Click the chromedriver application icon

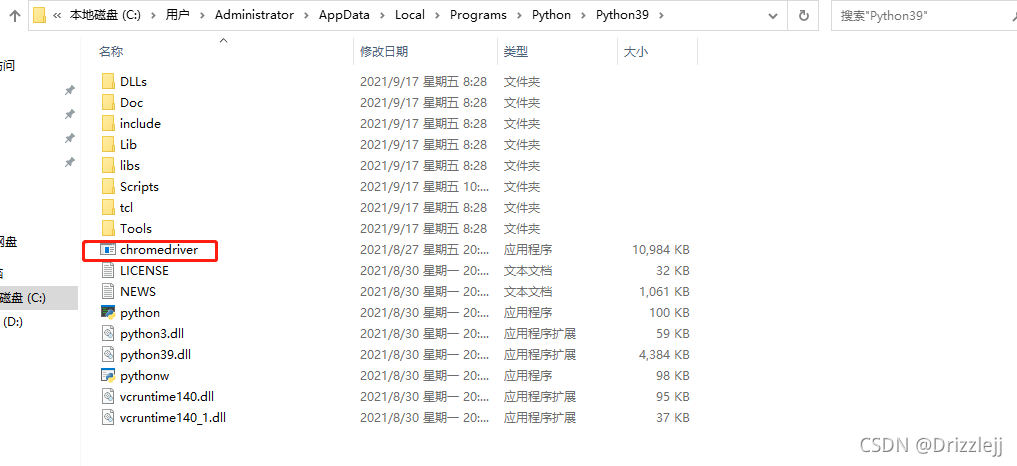[108, 249]
